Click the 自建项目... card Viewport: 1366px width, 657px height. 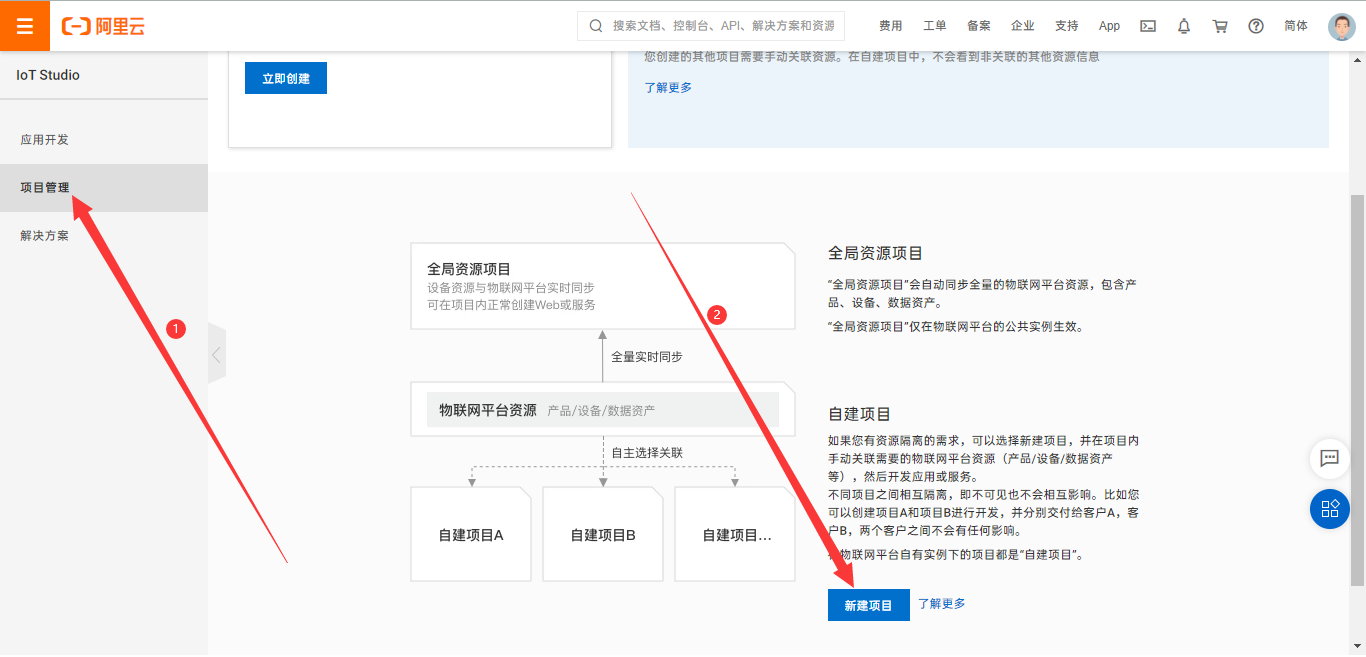click(x=736, y=534)
